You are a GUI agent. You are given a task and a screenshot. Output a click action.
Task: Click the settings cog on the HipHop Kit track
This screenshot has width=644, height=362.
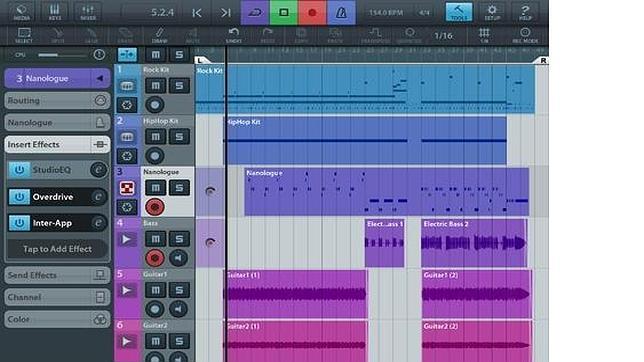[x=127, y=156]
